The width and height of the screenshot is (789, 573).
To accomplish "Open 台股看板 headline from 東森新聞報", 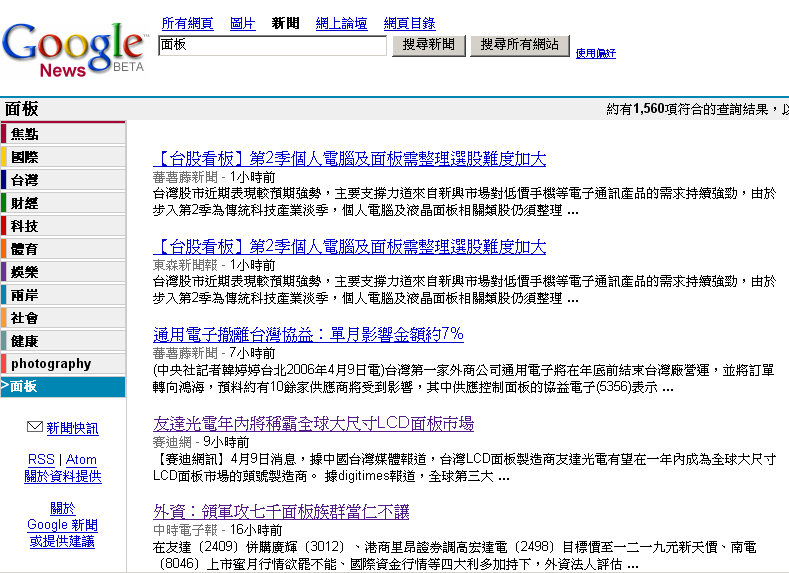I will (349, 247).
